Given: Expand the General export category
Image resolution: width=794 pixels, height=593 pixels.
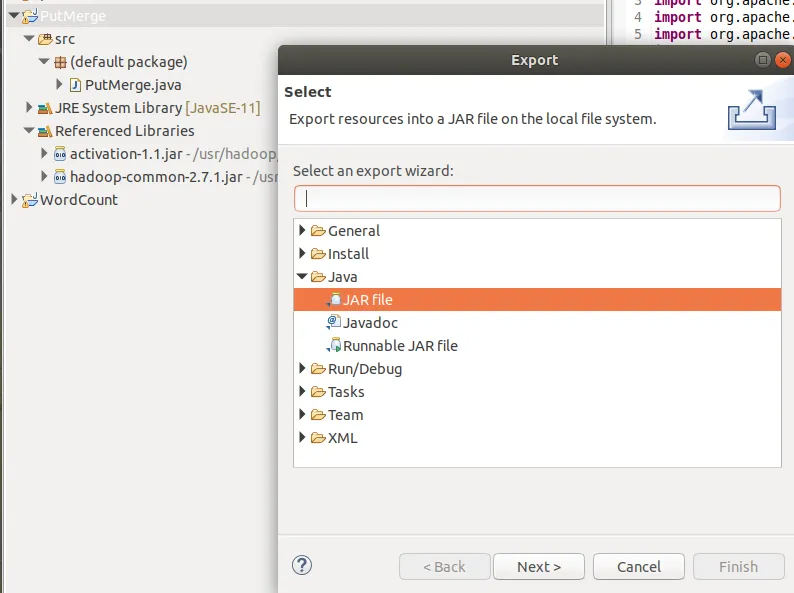Looking at the screenshot, I should tap(303, 231).
